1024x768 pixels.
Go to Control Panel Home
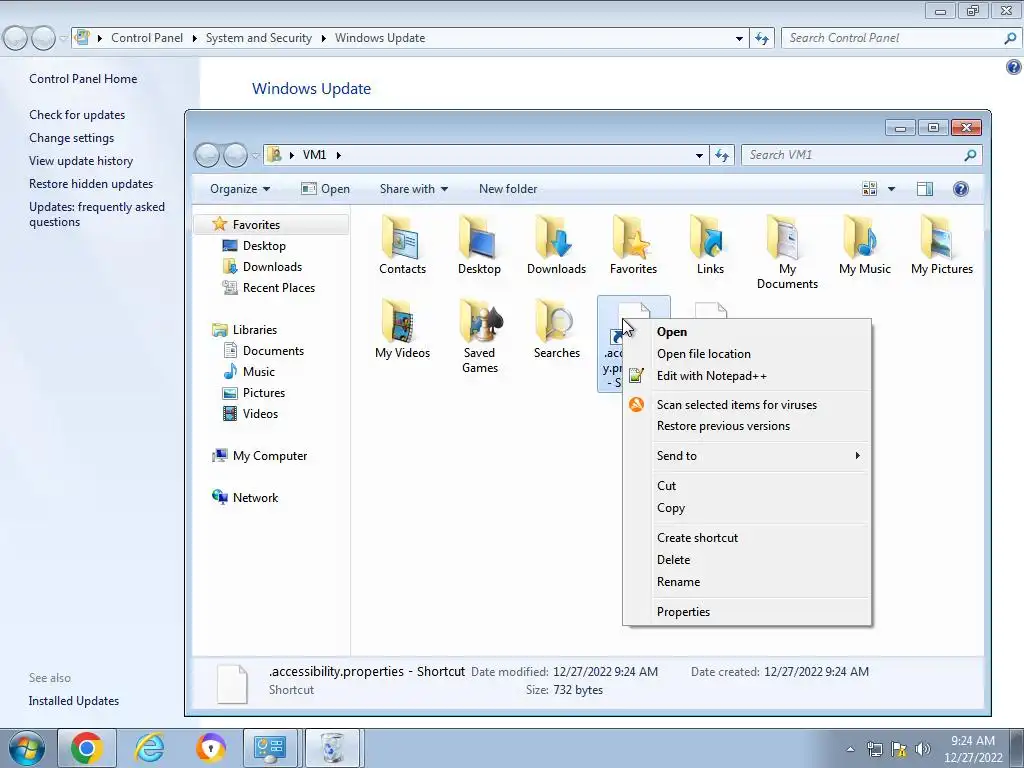pyautogui.click(x=83, y=79)
